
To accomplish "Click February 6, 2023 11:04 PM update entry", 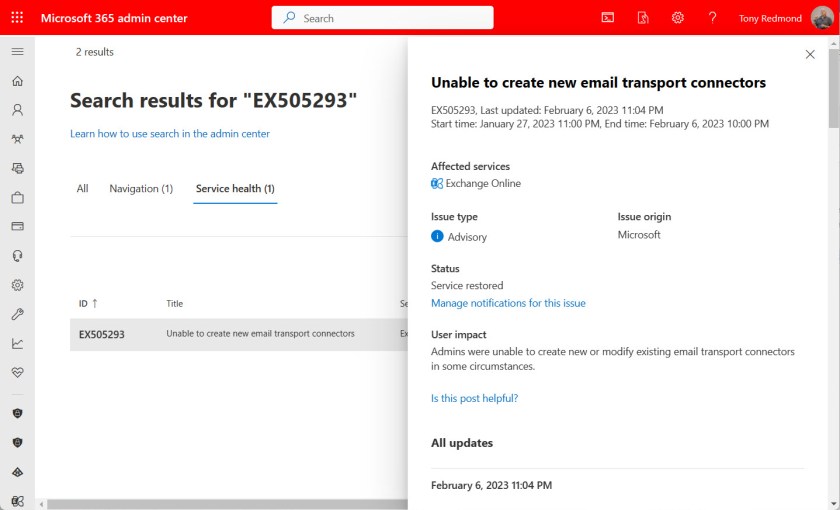I will coord(491,485).
